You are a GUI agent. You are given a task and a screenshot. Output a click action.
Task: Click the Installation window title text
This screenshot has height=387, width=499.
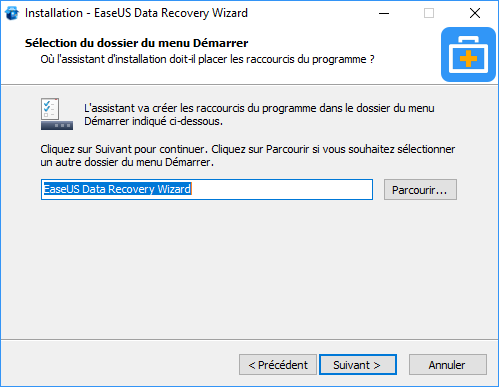(136, 13)
